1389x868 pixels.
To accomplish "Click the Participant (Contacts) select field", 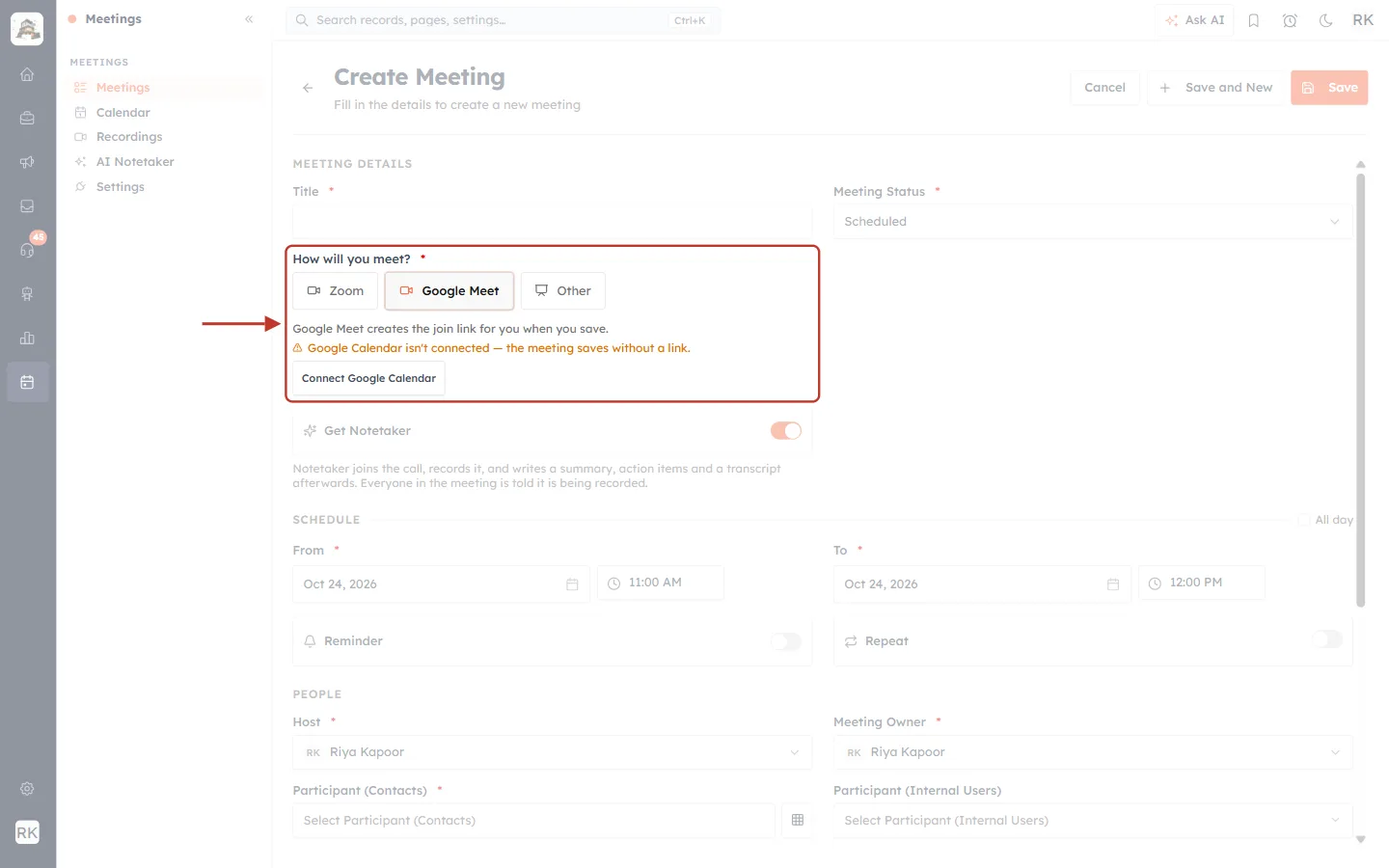I will [533, 821].
